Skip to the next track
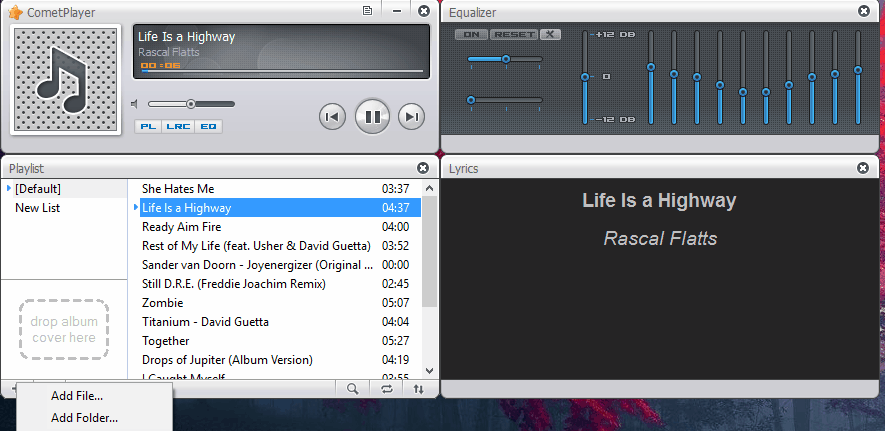This screenshot has height=431, width=885. pyautogui.click(x=411, y=117)
